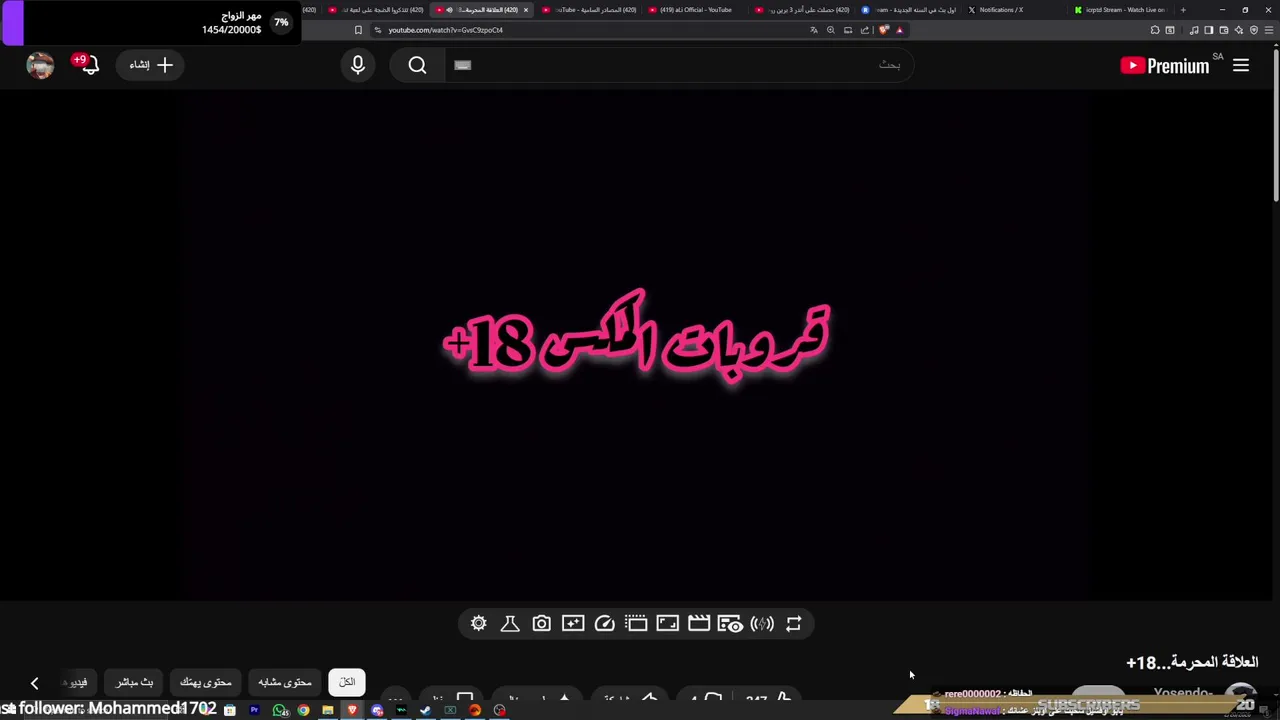Click the fullscreen-frame icon in toolbar
This screenshot has height=720, width=1280.
[x=668, y=624]
